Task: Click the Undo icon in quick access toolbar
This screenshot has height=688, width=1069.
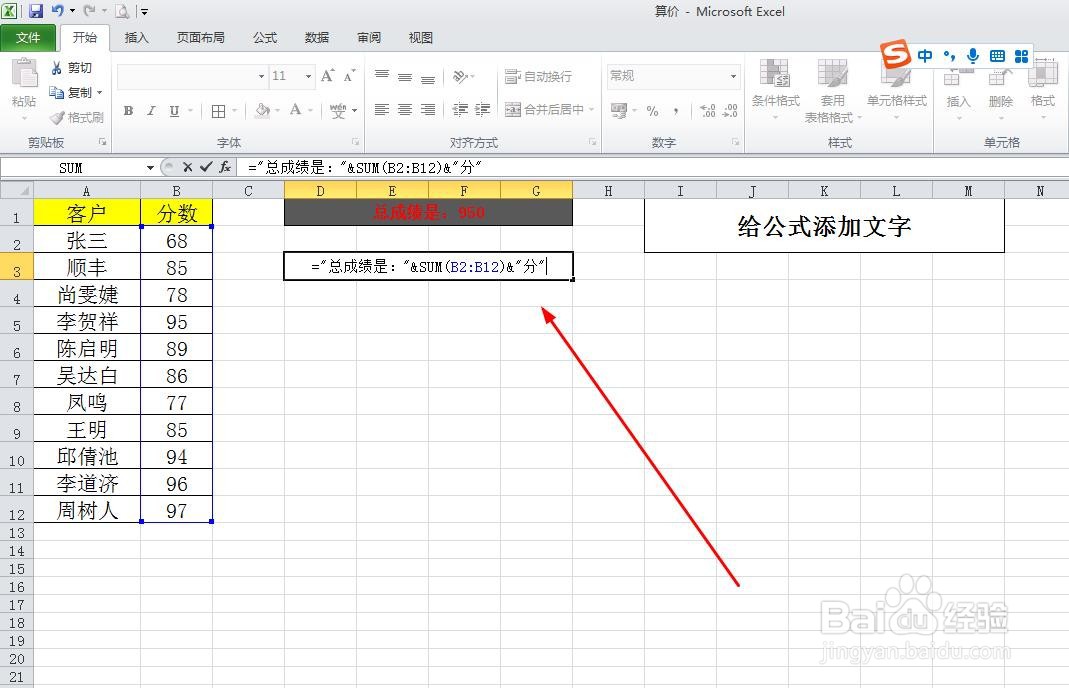Action: (x=57, y=11)
